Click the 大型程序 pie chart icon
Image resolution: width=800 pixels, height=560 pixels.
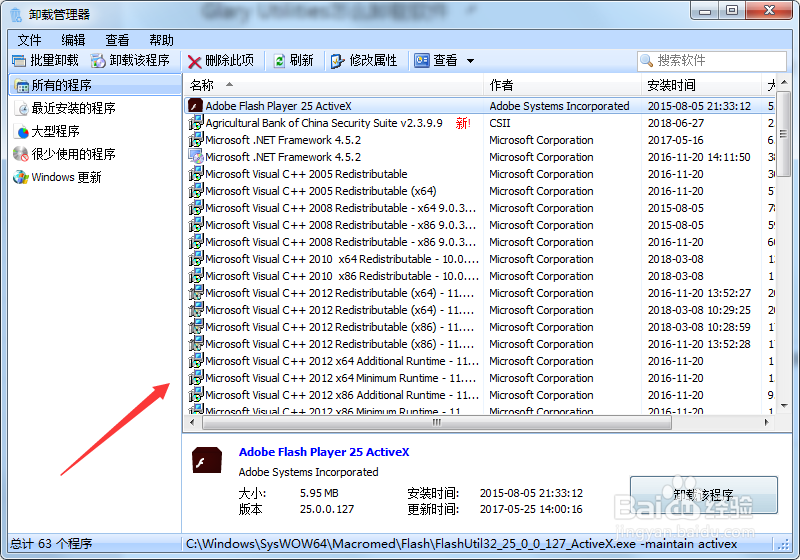click(x=22, y=132)
